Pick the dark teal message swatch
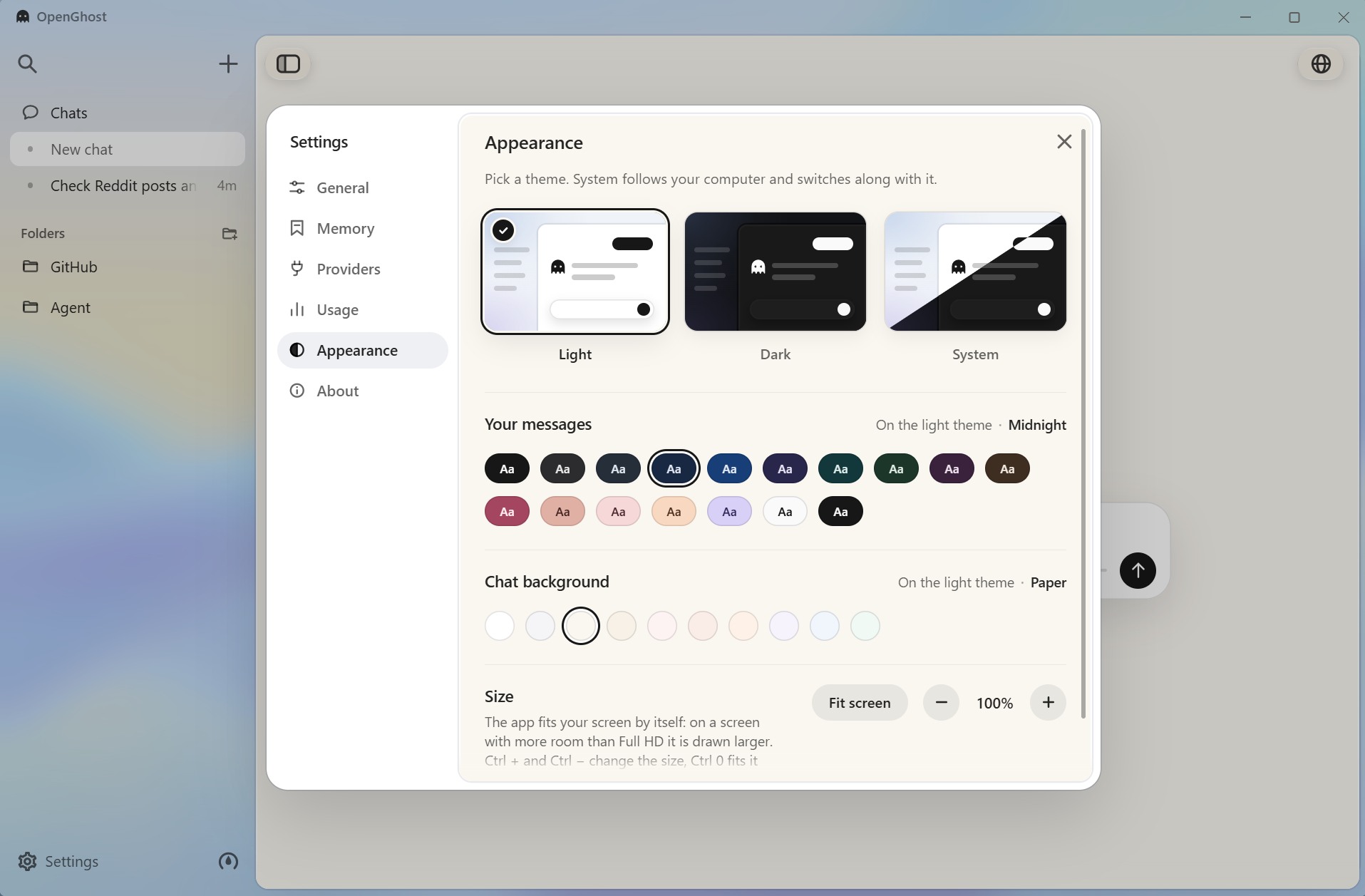This screenshot has height=896, width=1365. coord(840,468)
